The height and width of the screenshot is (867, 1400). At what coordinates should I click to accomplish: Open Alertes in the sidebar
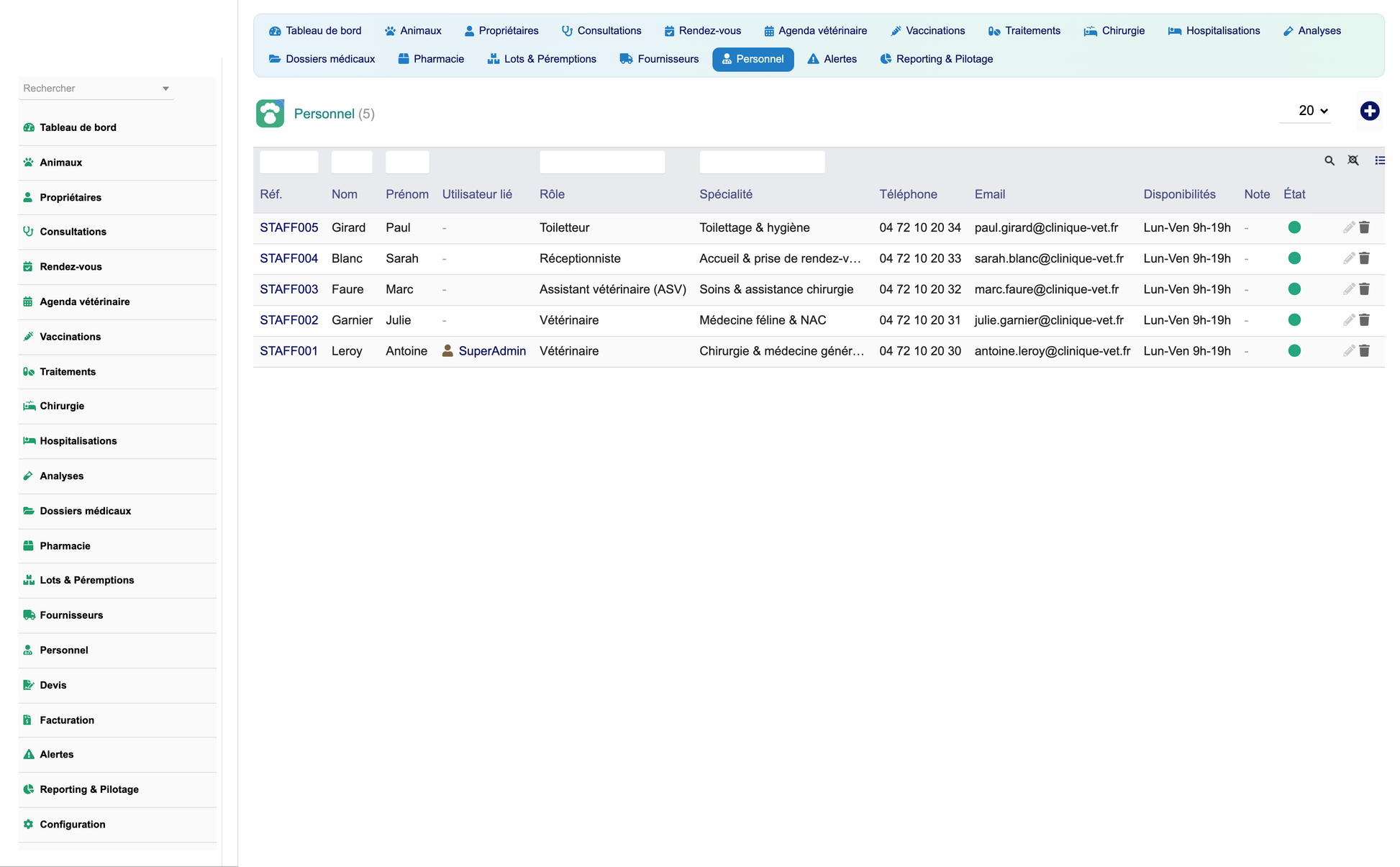tap(56, 755)
